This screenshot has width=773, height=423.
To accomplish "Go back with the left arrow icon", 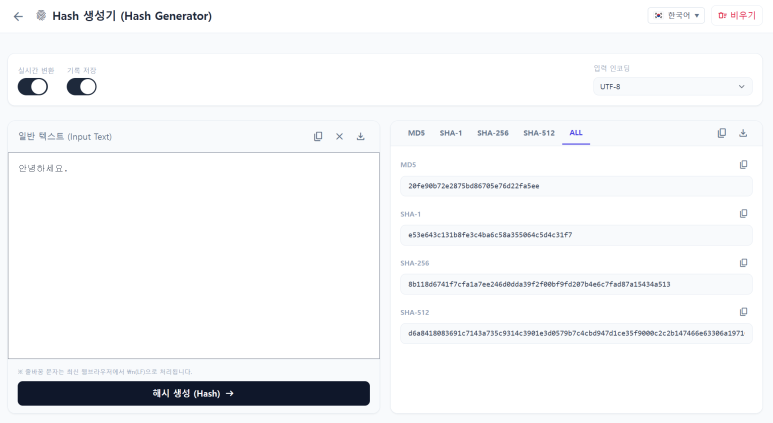I will 18,16.
